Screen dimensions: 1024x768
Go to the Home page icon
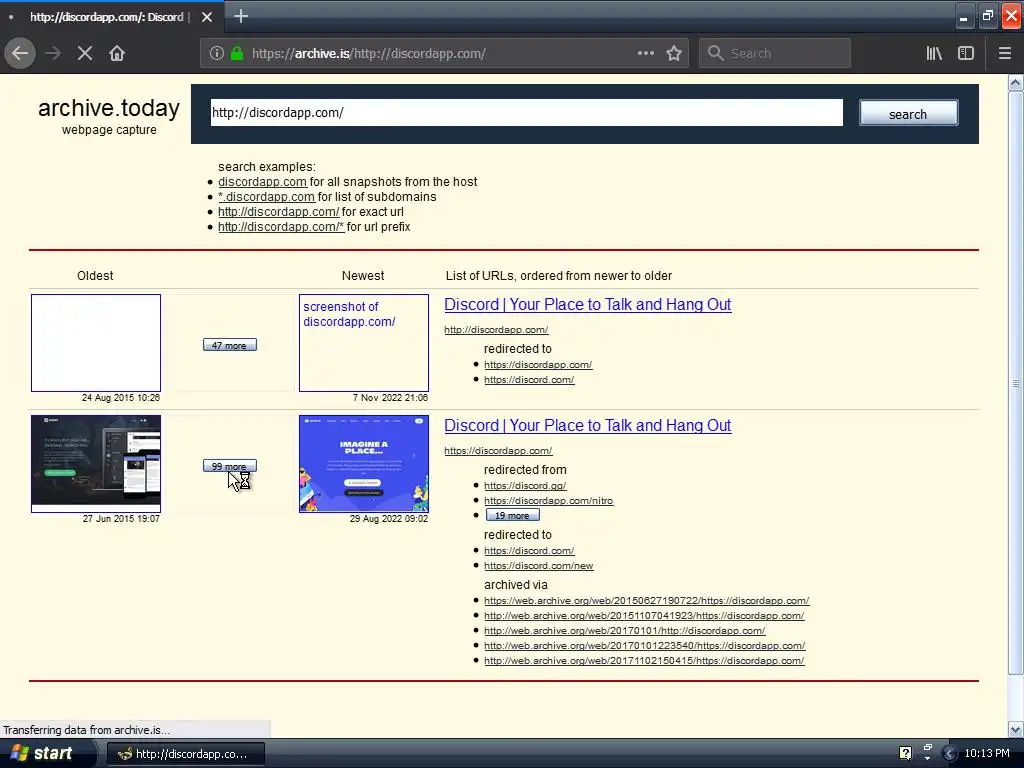117,54
